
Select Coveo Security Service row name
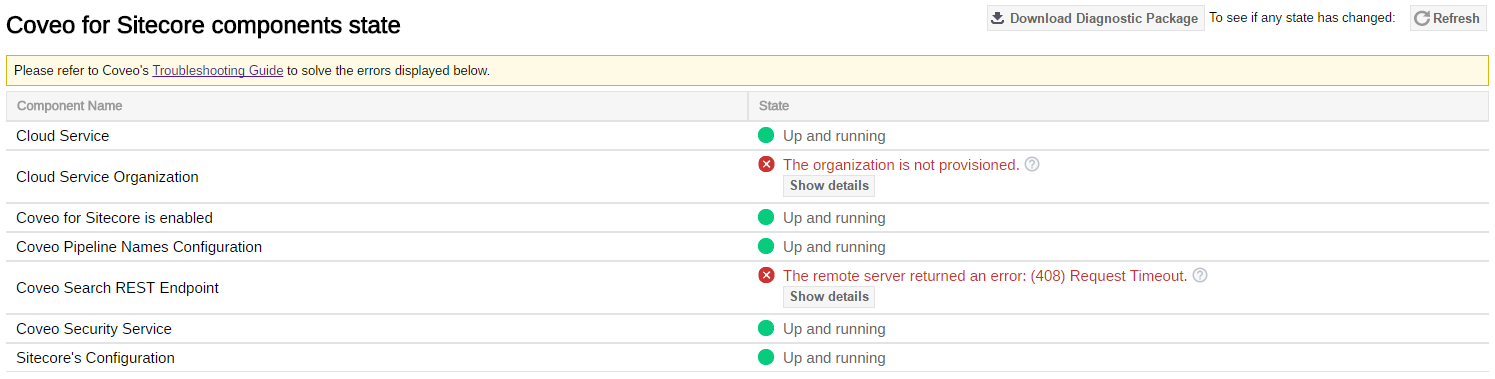[94, 329]
